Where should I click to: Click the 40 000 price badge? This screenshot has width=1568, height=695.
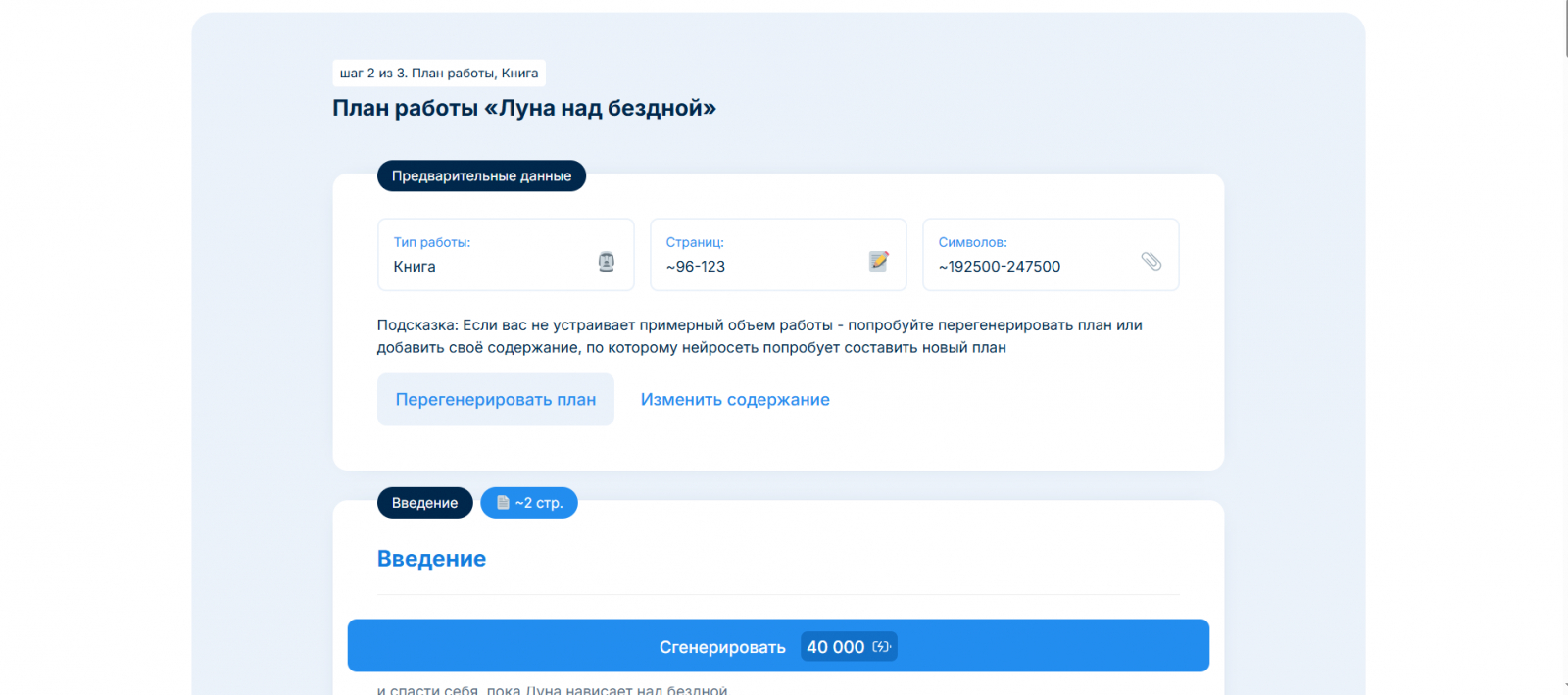click(849, 647)
